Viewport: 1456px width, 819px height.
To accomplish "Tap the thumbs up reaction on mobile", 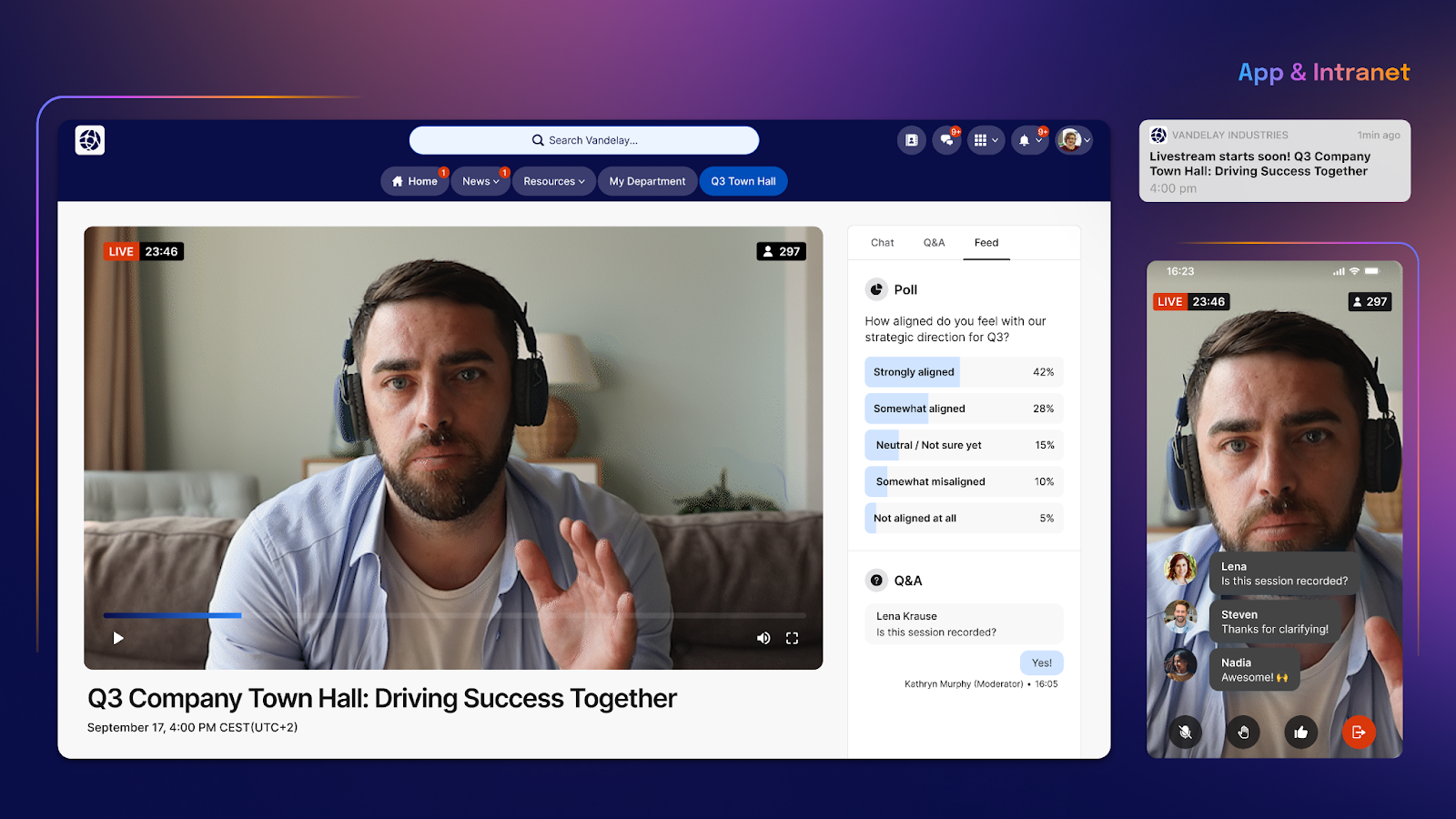I will [x=1300, y=732].
